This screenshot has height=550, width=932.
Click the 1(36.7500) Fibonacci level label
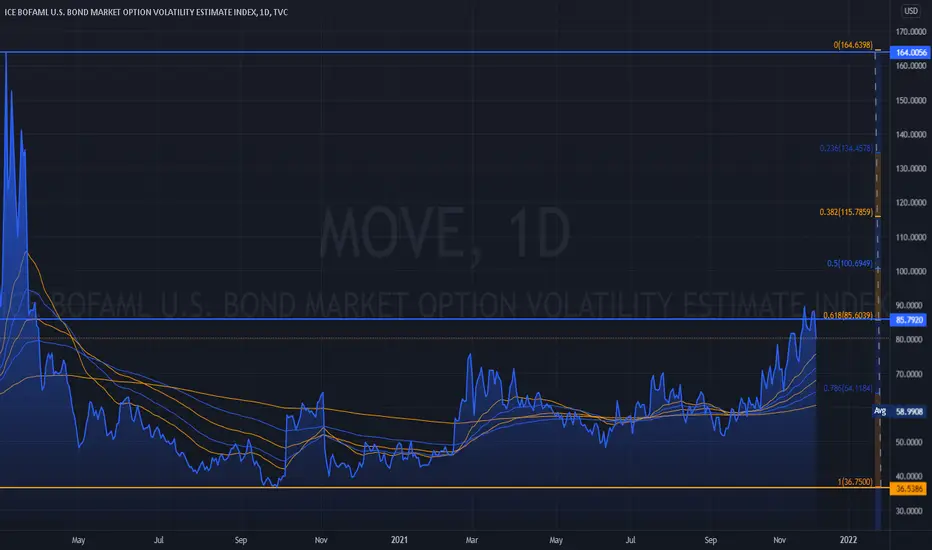[x=855, y=482]
